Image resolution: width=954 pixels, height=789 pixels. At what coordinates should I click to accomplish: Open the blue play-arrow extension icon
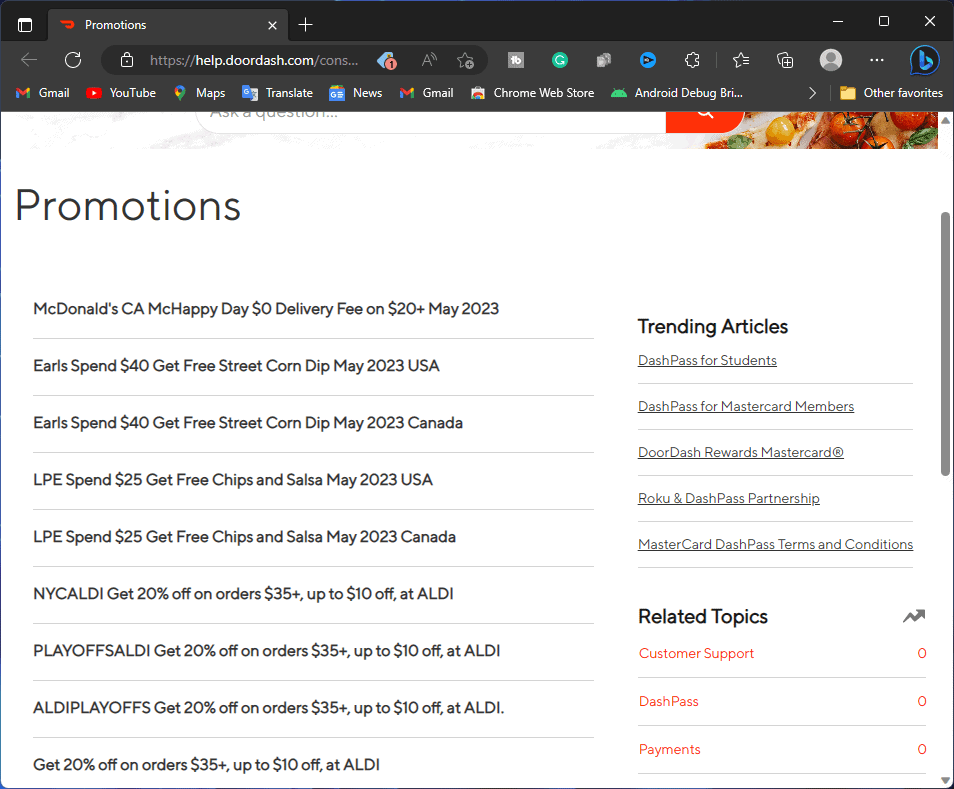pyautogui.click(x=648, y=60)
